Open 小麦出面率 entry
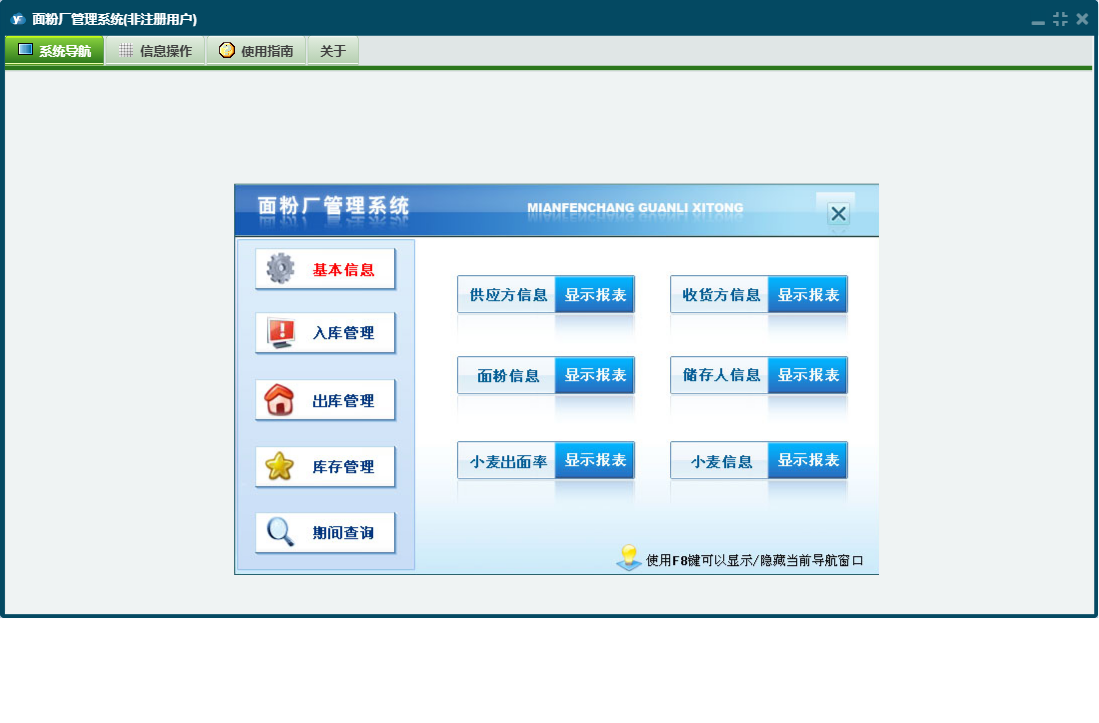The image size is (1099, 723). coord(507,460)
